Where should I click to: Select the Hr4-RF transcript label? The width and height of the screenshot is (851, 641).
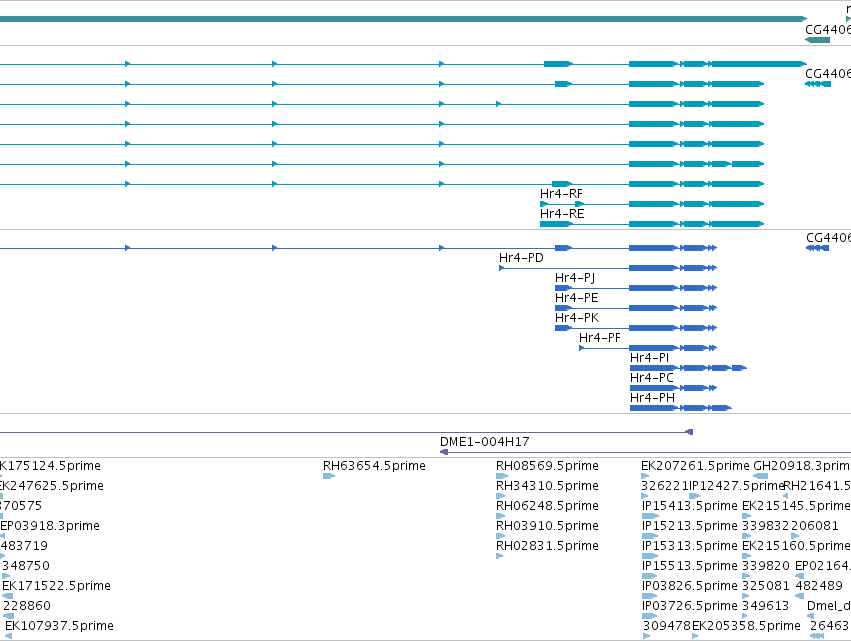coord(561,194)
